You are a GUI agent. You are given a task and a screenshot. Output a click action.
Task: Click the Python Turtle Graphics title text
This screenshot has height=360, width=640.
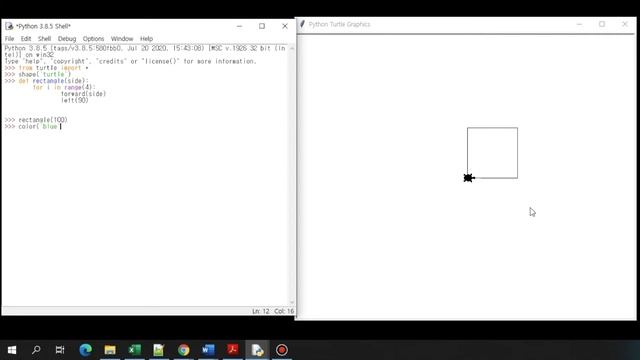(339, 24)
